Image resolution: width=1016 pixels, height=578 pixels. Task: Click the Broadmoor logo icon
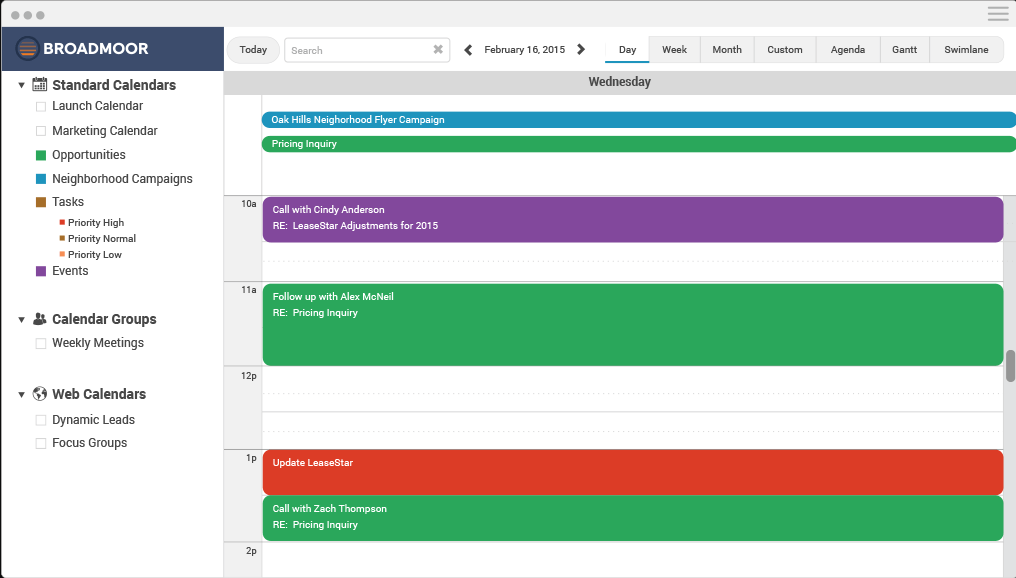tap(28, 49)
